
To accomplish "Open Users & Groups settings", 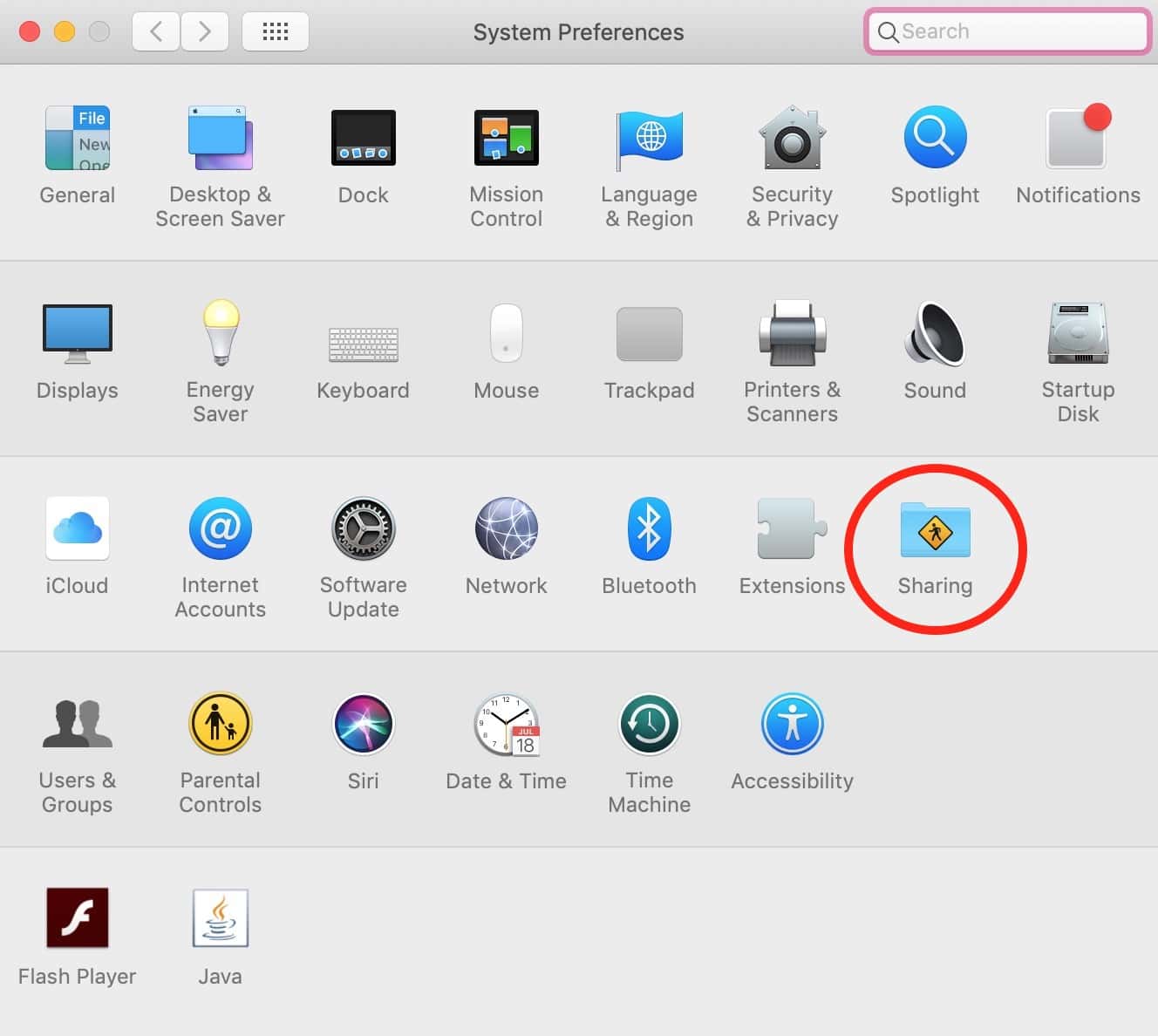I will coord(77,725).
